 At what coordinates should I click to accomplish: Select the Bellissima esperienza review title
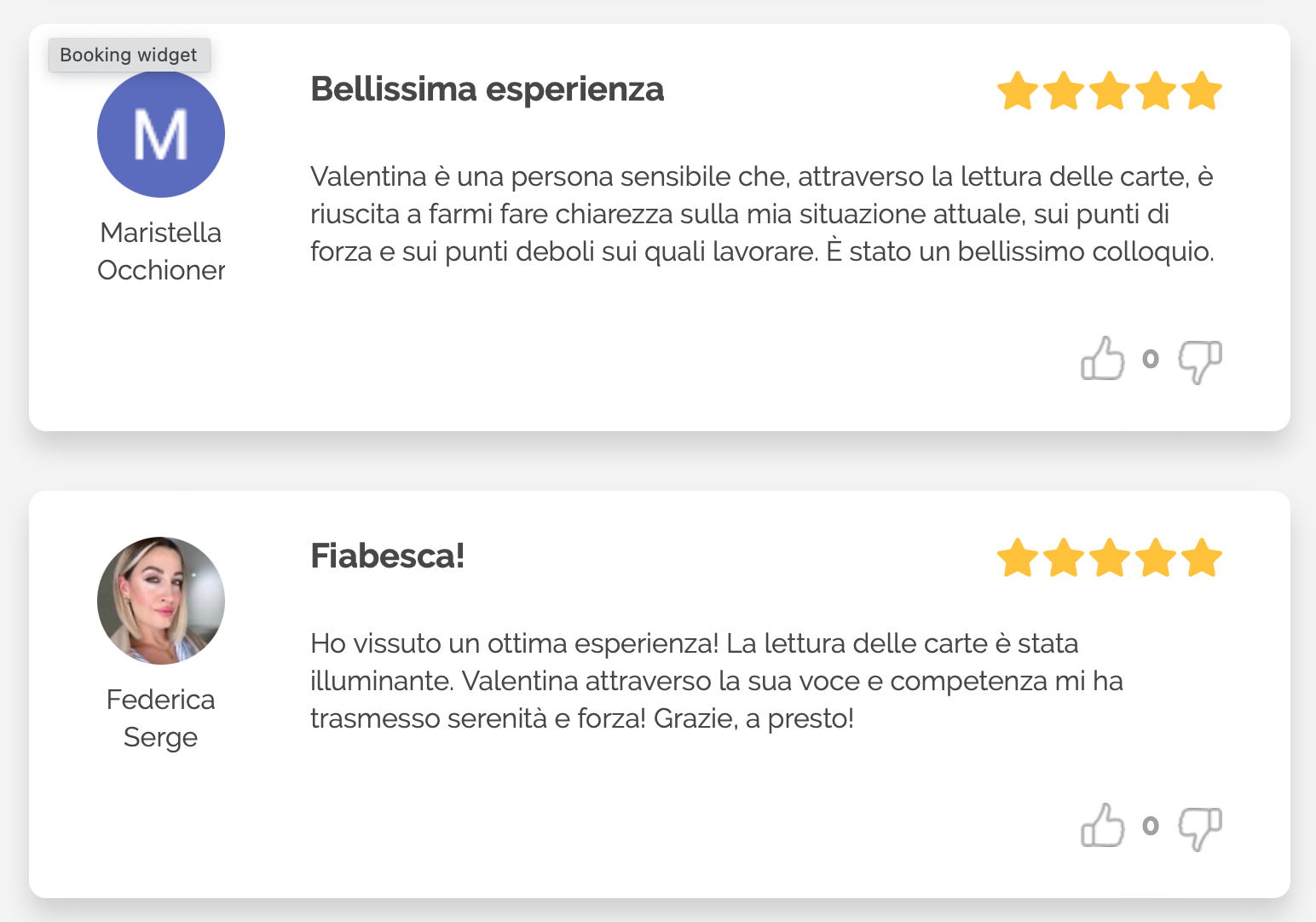point(487,89)
